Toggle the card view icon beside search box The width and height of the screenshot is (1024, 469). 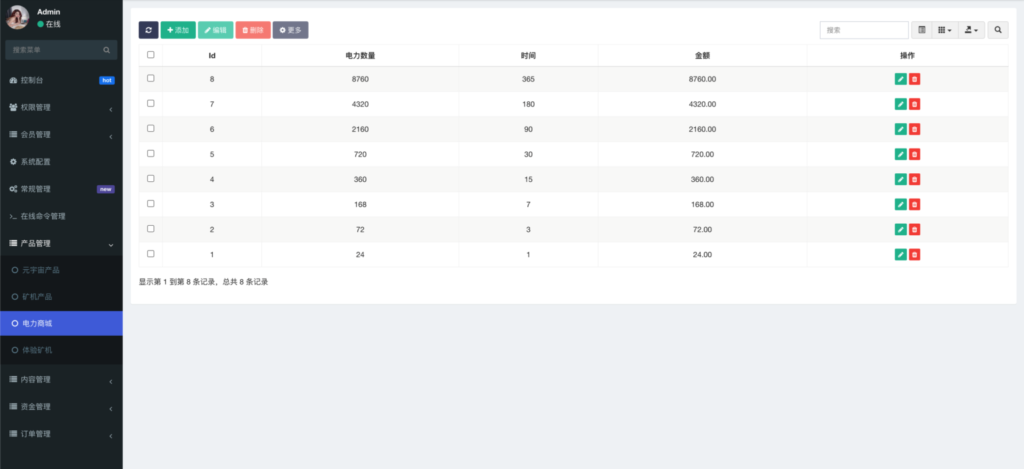[922, 31]
